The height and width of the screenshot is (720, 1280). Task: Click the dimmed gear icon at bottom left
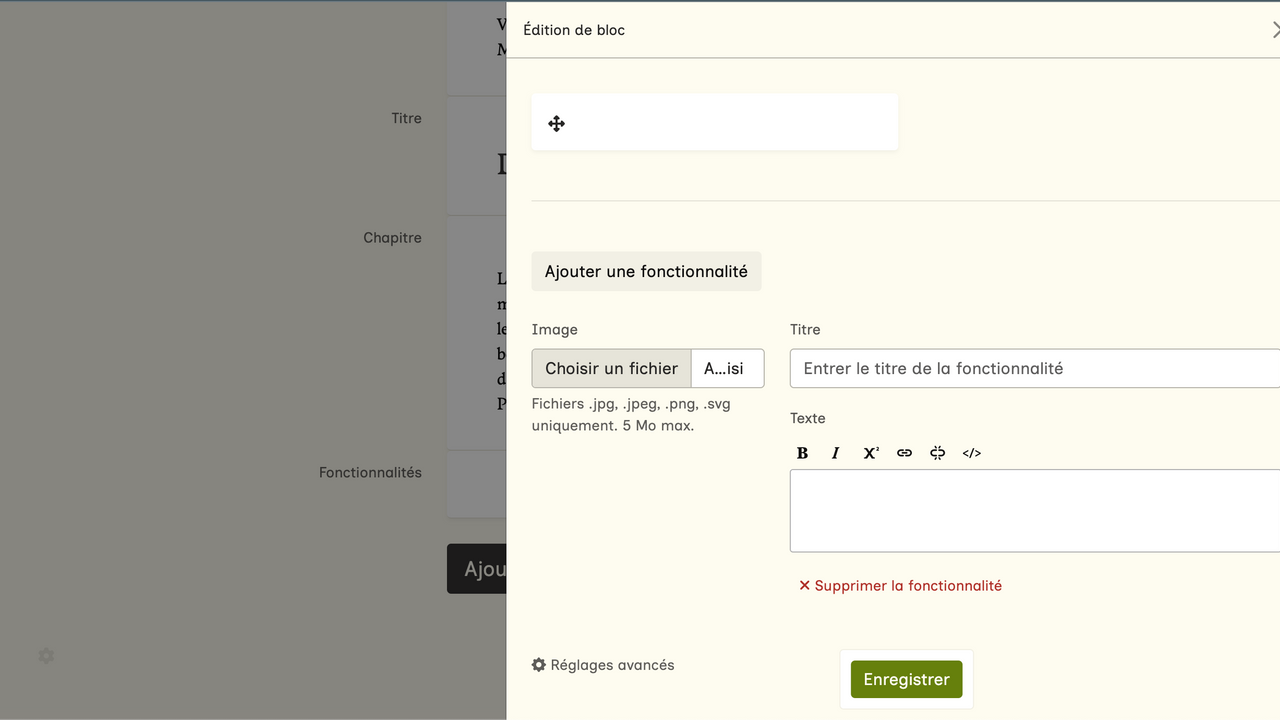pos(46,656)
